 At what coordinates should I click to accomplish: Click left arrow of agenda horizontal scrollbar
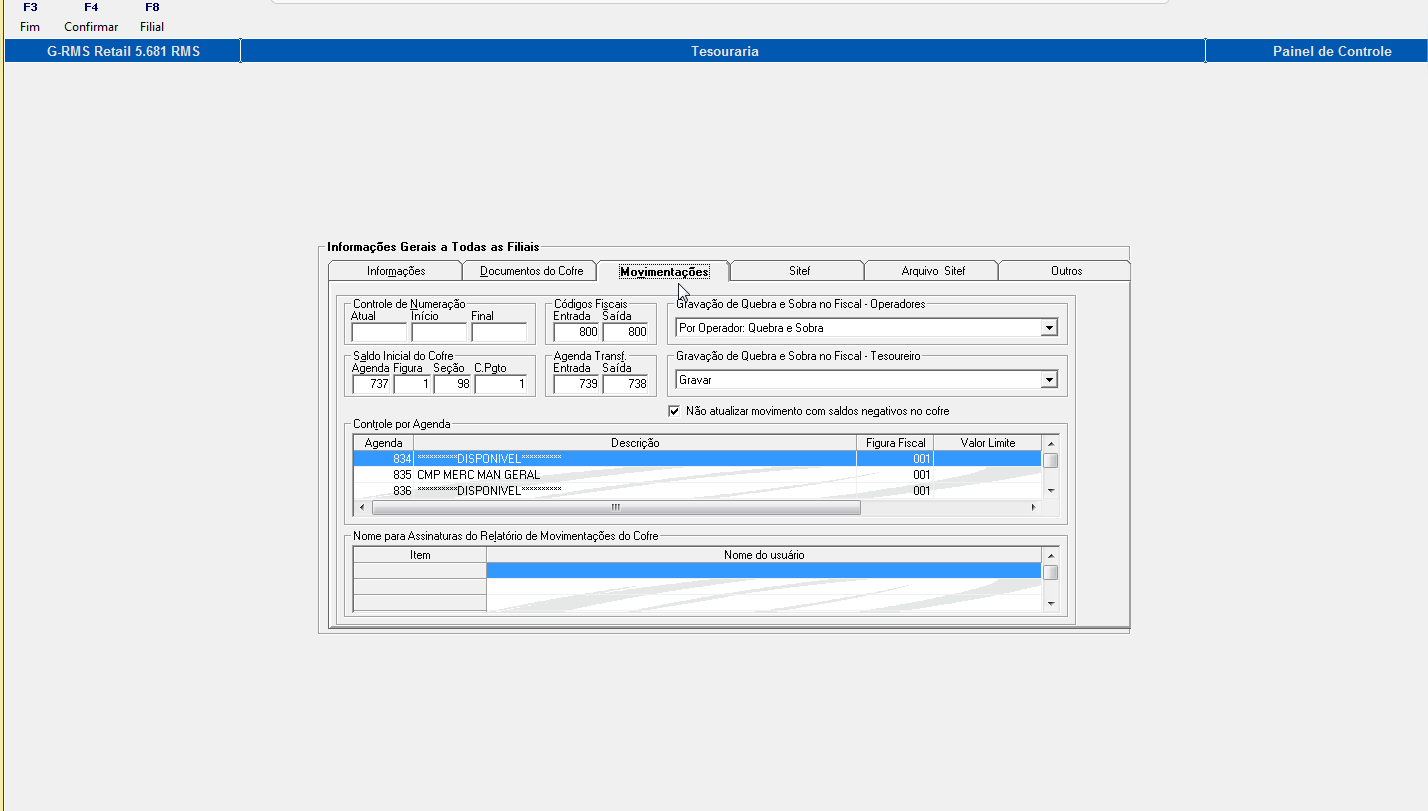(362, 508)
